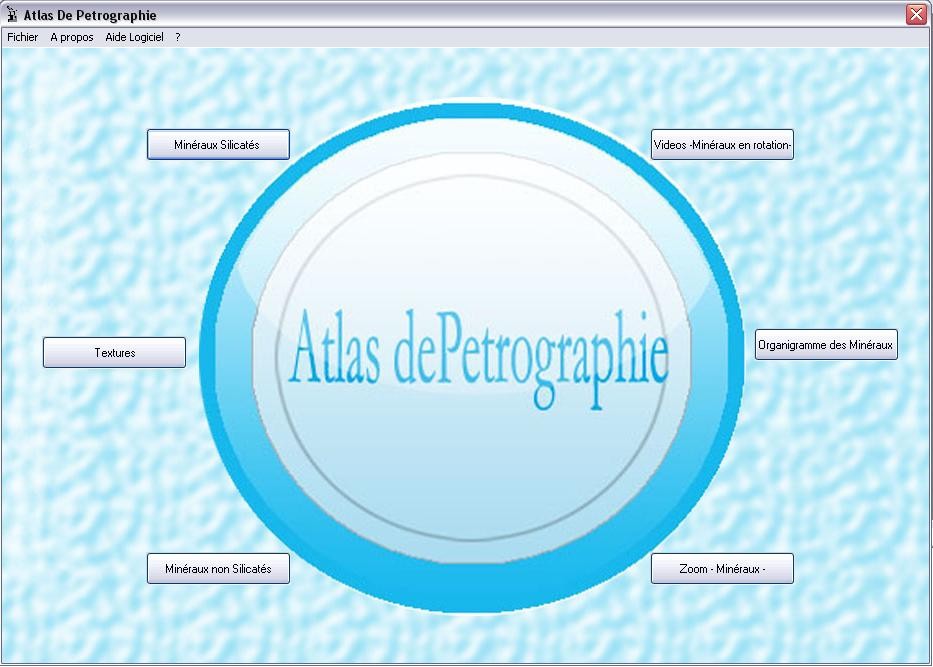The image size is (933, 667).
Task: Click the thin gray inner circle outline
Action: click(472, 539)
